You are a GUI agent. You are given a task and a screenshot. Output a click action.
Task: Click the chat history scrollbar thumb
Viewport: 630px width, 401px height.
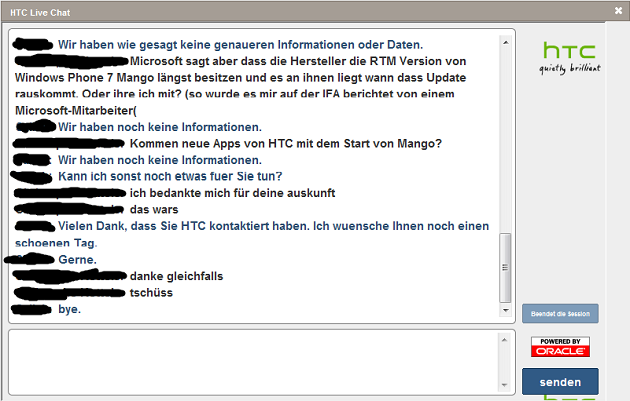point(505,268)
